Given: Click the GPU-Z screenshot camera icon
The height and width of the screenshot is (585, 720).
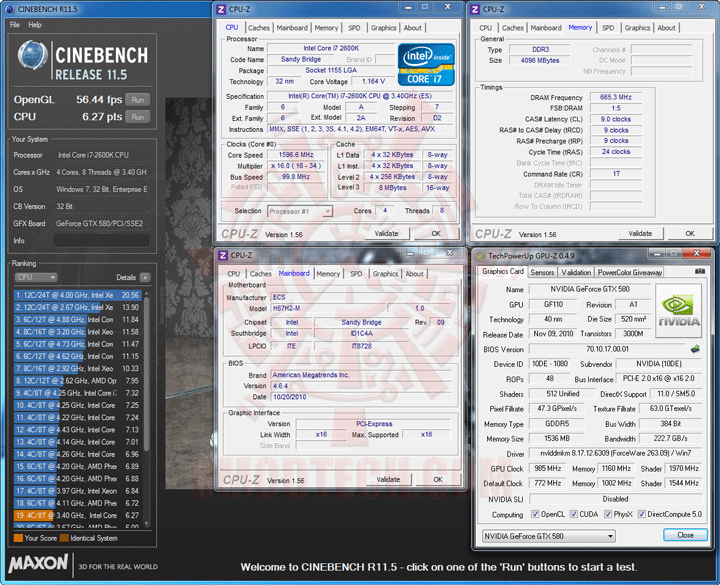Looking at the screenshot, I should pyautogui.click(x=699, y=271).
